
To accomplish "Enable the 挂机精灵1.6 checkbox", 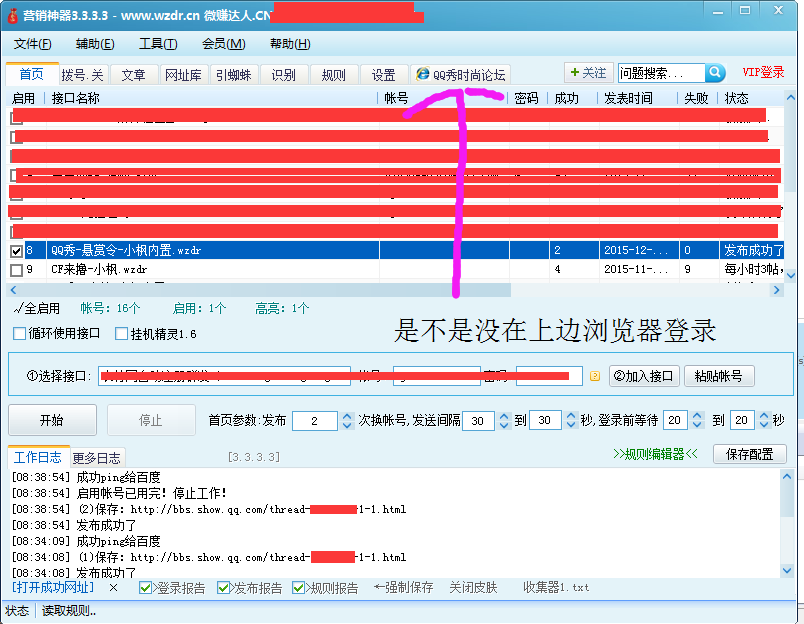I will (122, 334).
